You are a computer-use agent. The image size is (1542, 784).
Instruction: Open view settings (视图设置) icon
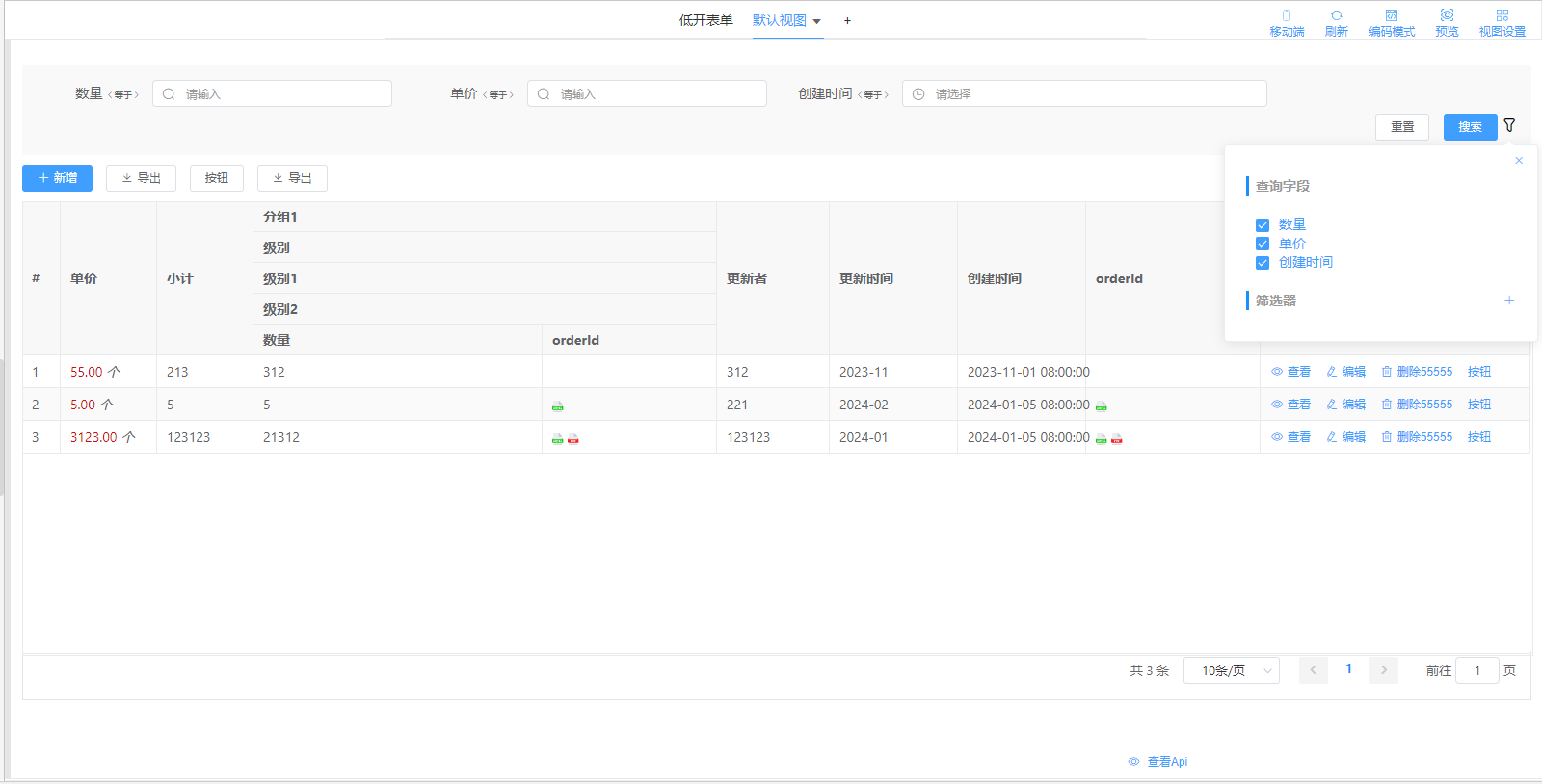(x=1502, y=16)
